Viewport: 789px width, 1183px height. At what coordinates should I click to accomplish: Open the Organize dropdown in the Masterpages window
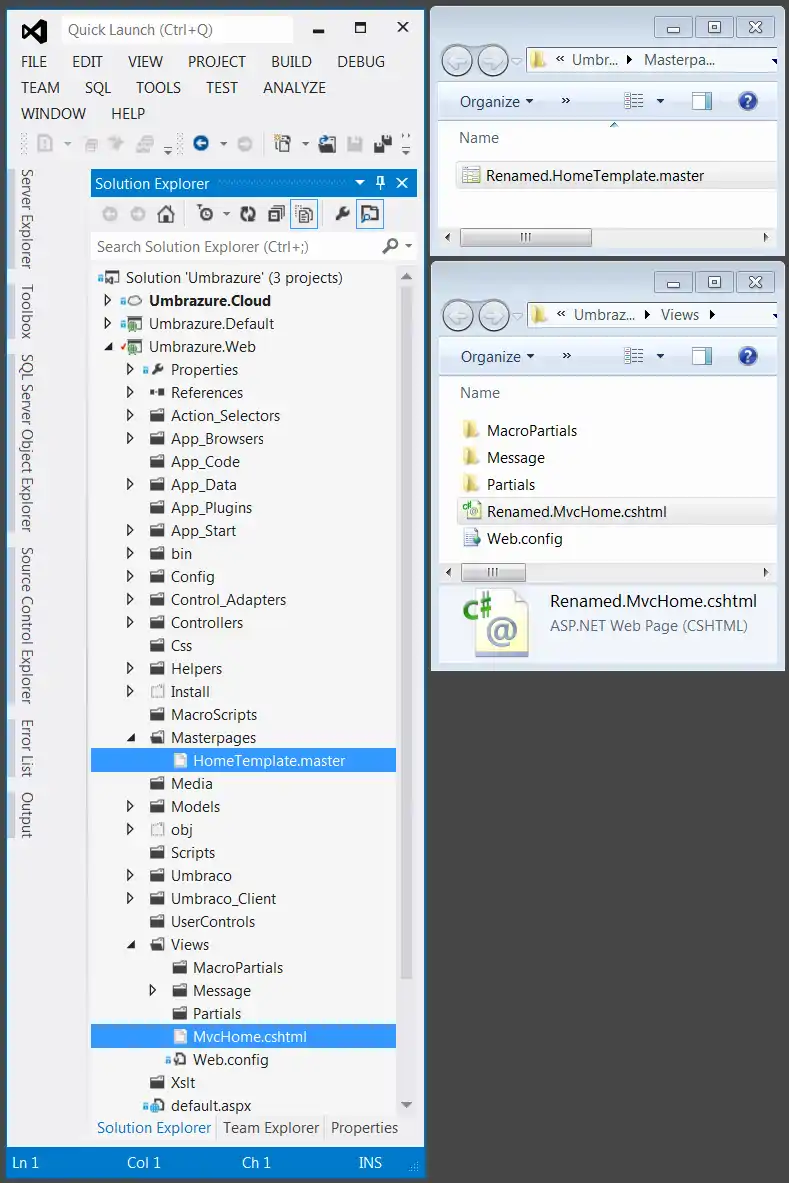coord(496,101)
